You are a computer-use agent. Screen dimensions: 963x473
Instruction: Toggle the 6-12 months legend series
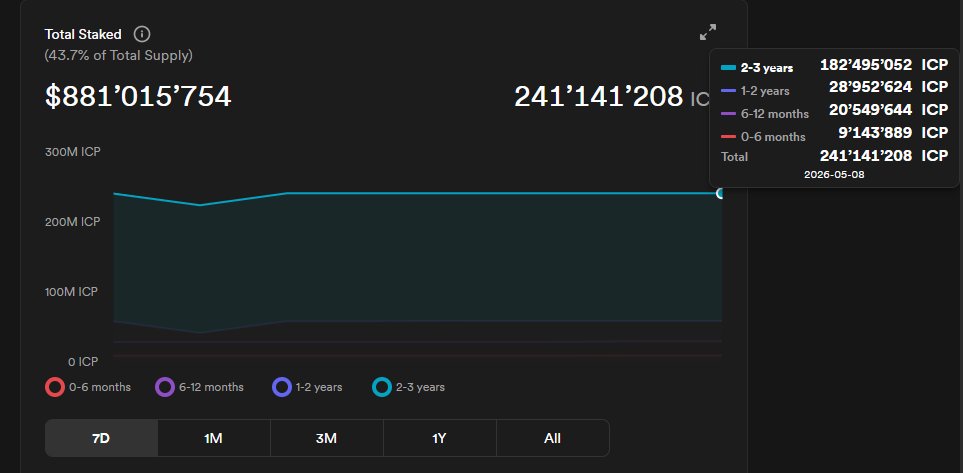[x=200, y=388]
